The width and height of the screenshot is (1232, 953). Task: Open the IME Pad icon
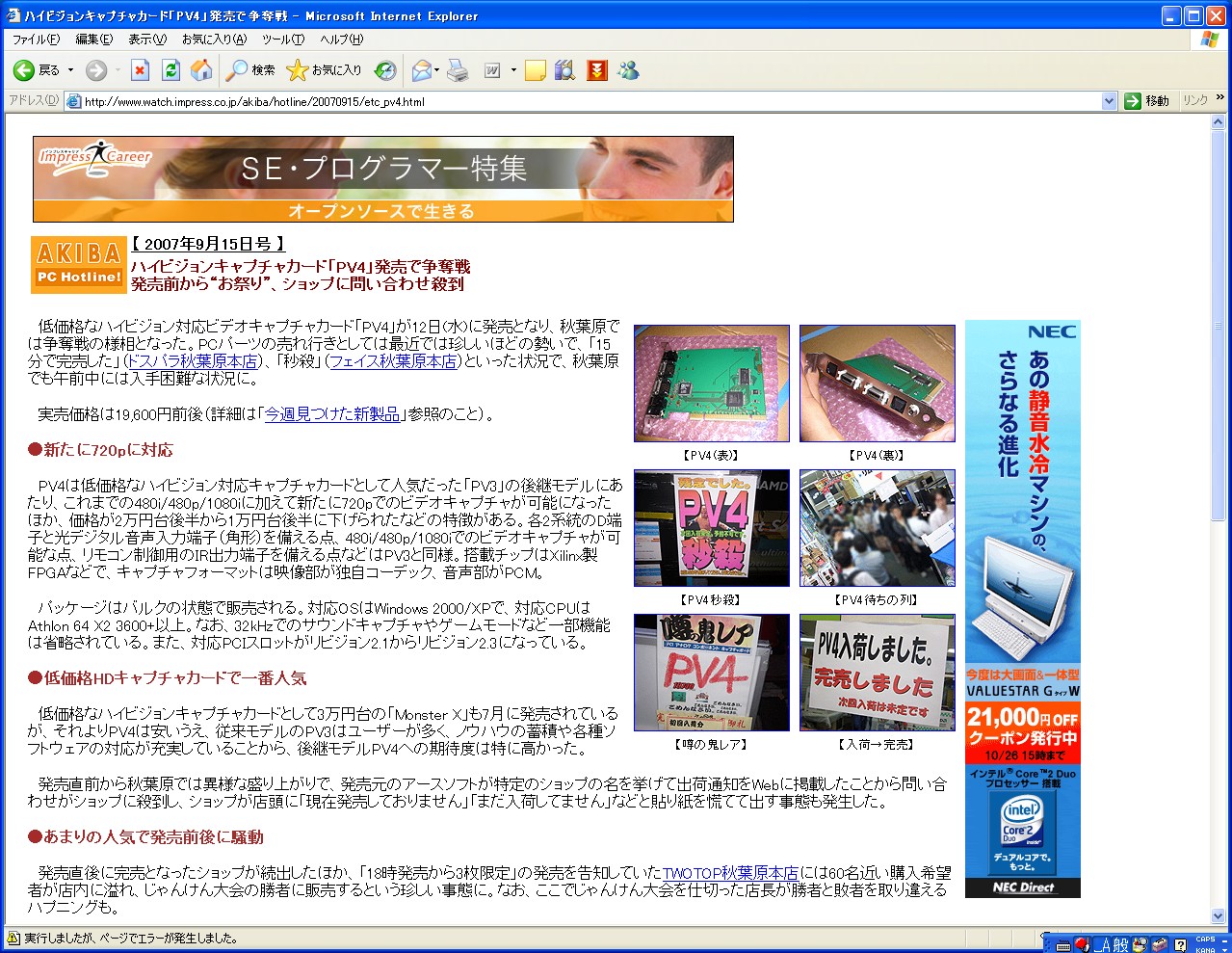point(1140,945)
